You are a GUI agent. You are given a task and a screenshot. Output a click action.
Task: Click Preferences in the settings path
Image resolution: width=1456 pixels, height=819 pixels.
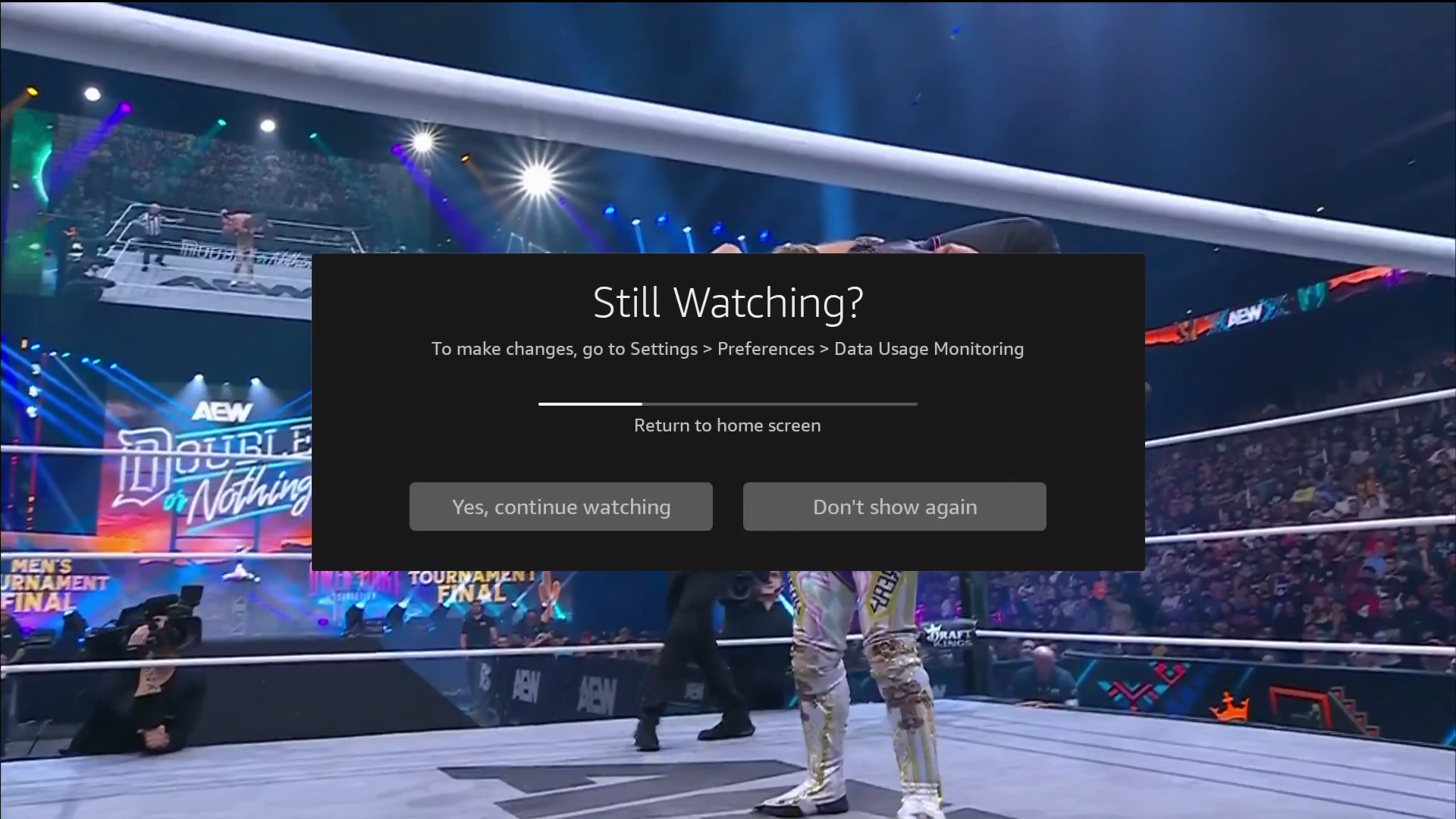(x=766, y=349)
